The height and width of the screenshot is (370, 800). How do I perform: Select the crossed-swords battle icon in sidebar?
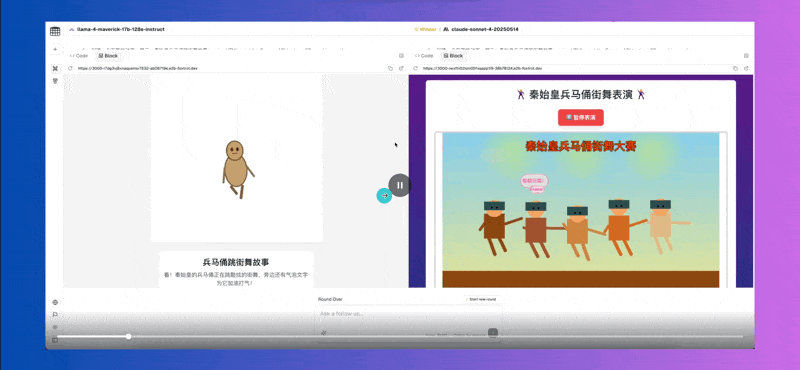point(55,68)
